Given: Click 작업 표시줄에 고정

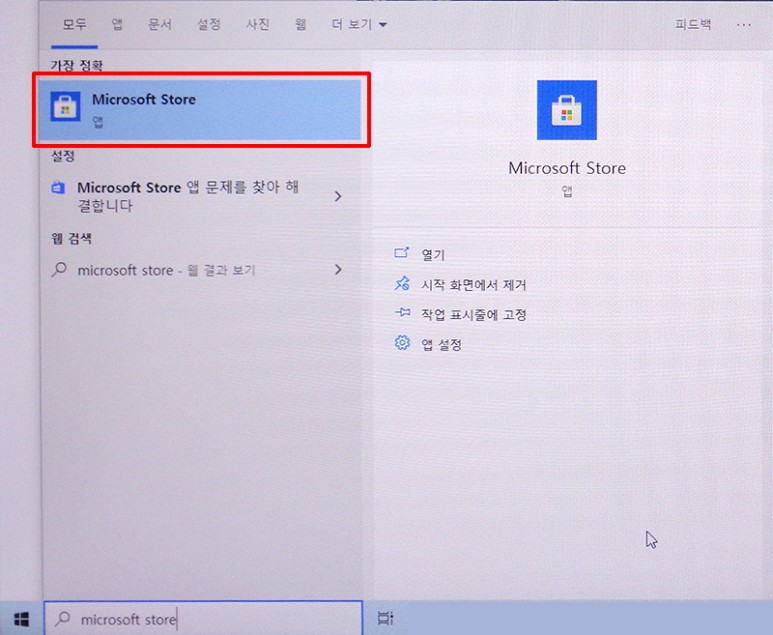Looking at the screenshot, I should pyautogui.click(x=473, y=314).
